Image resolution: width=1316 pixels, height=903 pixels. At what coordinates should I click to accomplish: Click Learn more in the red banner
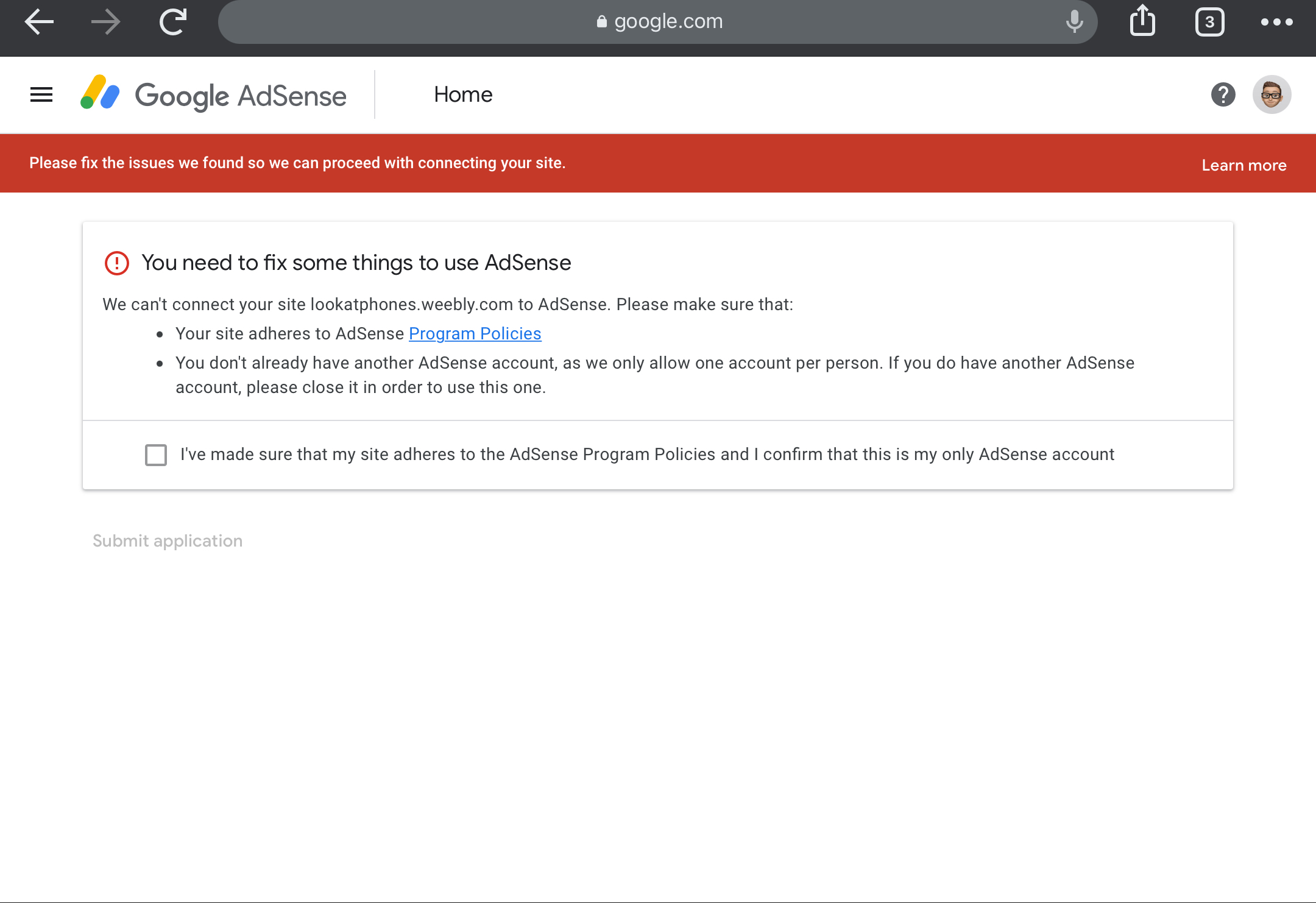pos(1244,165)
